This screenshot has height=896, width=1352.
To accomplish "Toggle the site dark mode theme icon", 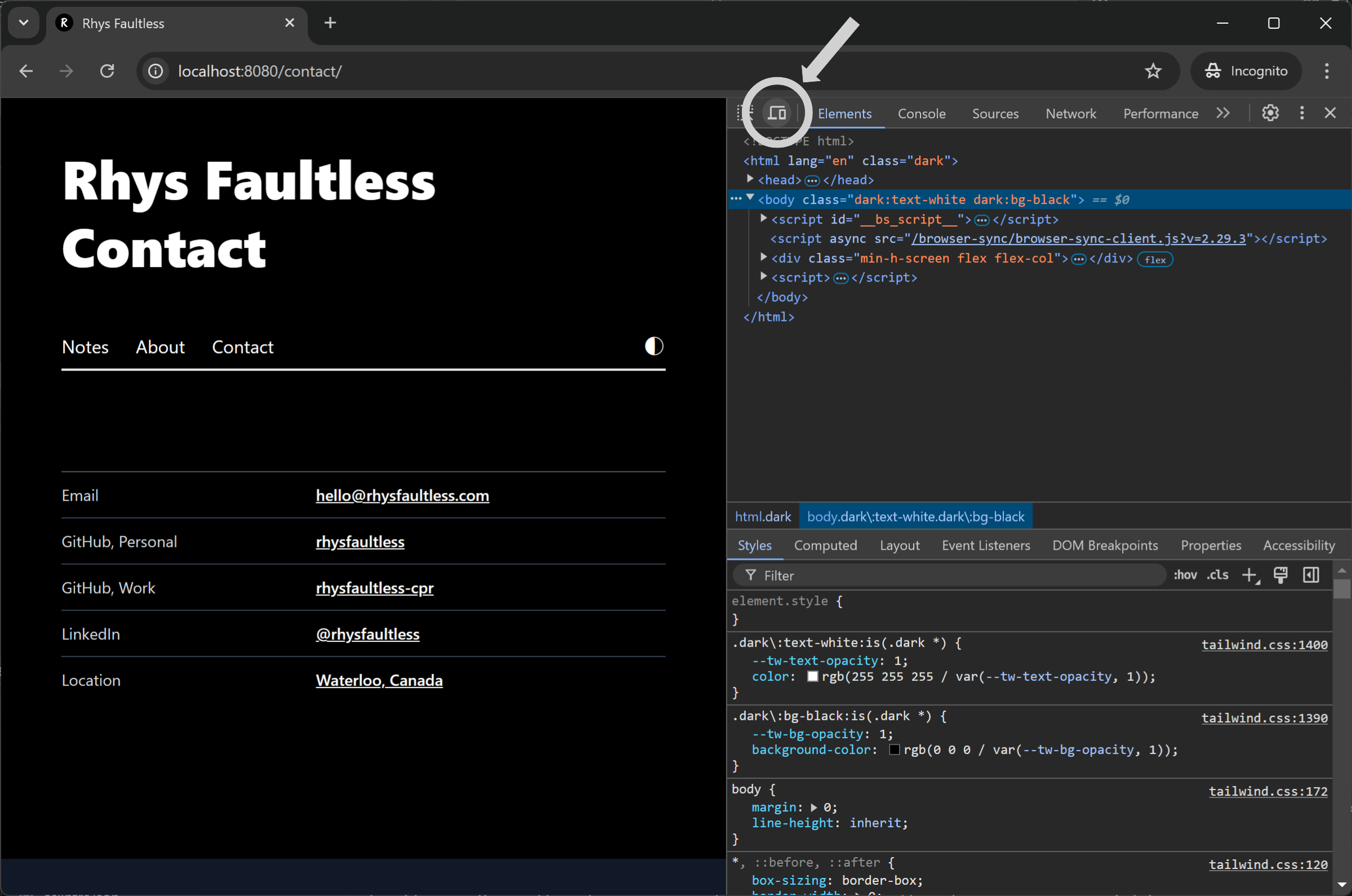I will [x=653, y=346].
